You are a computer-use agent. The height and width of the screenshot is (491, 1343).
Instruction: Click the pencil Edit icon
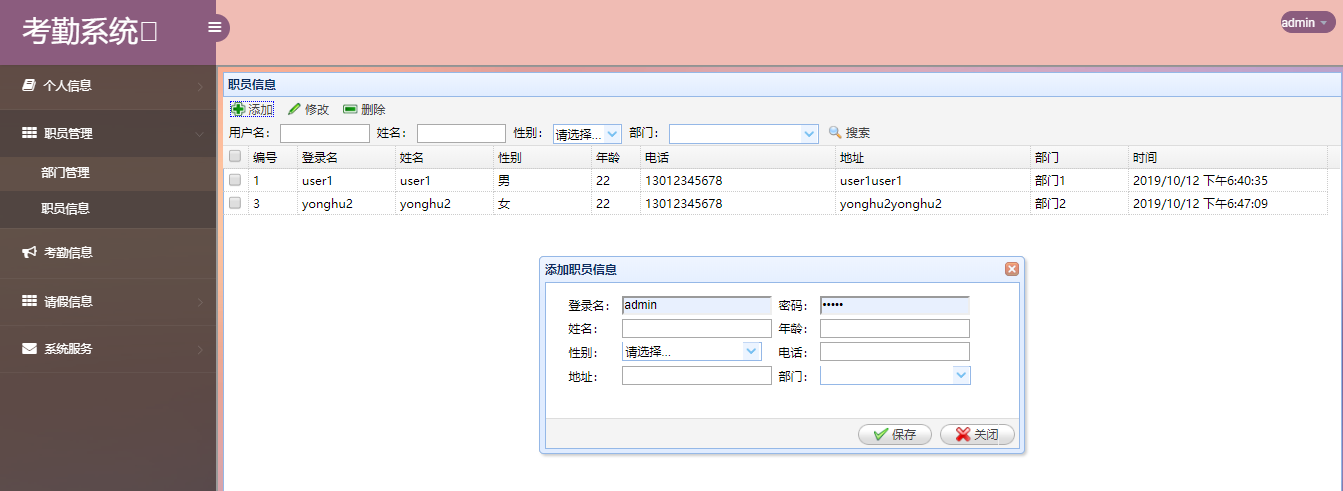(294, 109)
